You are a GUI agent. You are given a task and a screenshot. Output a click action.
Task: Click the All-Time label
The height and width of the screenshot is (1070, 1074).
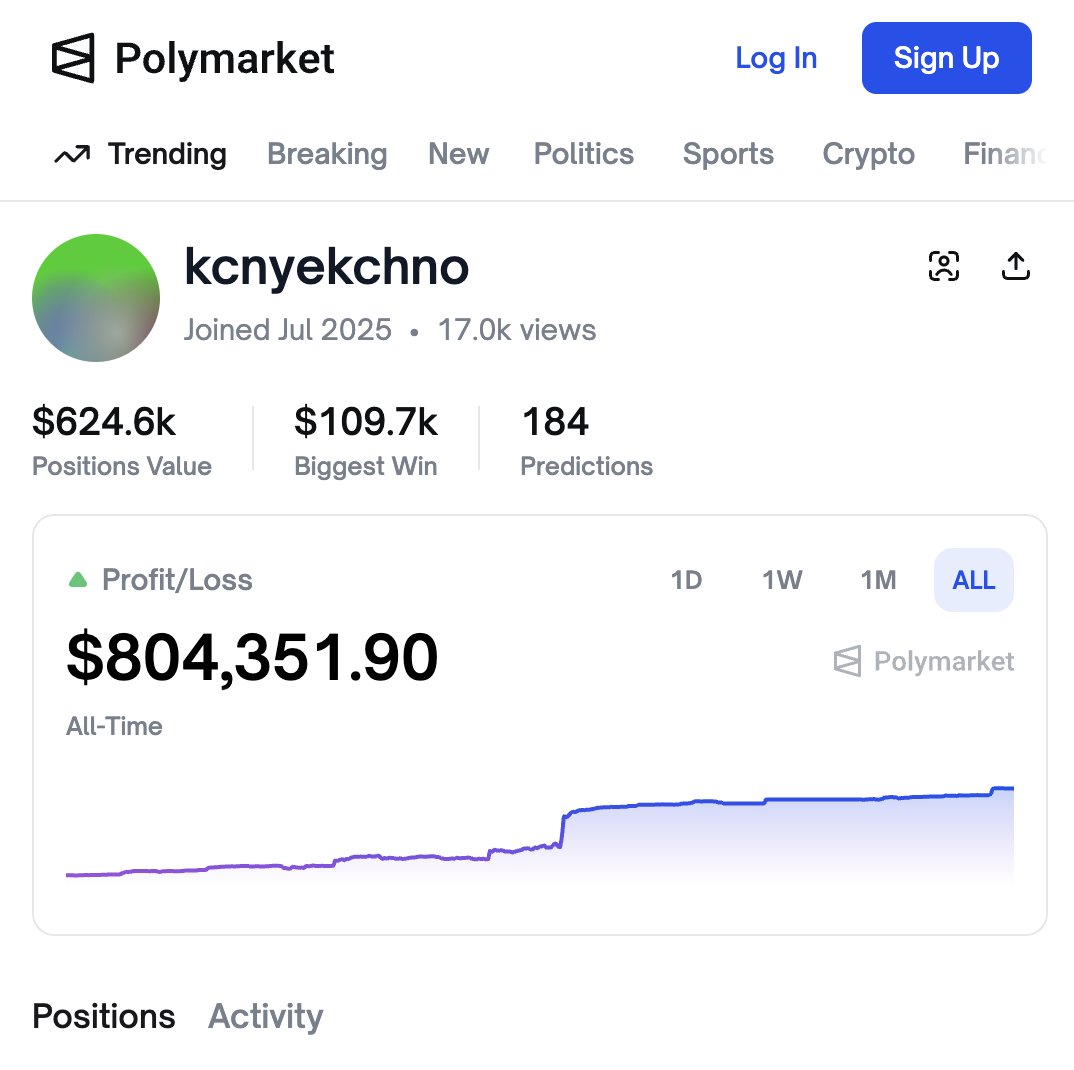pos(114,726)
